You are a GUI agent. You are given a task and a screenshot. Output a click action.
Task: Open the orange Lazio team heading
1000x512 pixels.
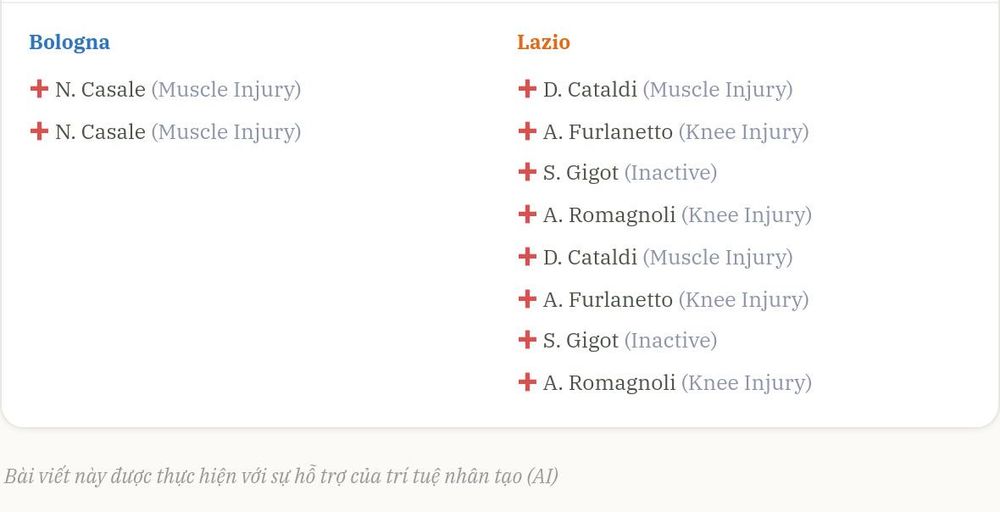tap(543, 42)
